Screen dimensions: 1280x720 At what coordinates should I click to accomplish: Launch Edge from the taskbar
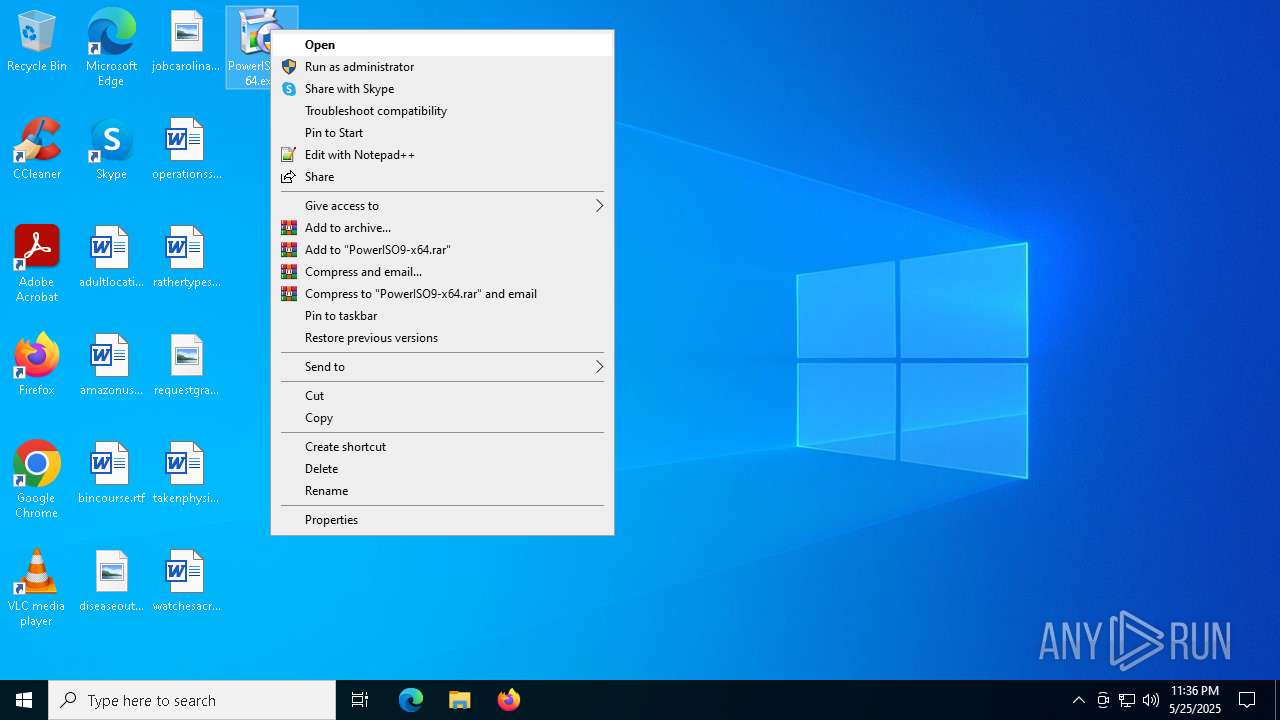[411, 700]
